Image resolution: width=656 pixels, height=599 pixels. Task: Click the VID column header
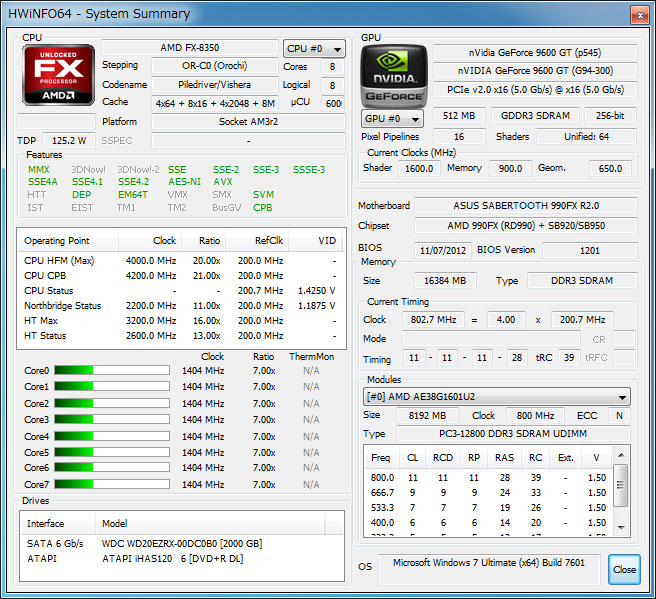(x=315, y=241)
